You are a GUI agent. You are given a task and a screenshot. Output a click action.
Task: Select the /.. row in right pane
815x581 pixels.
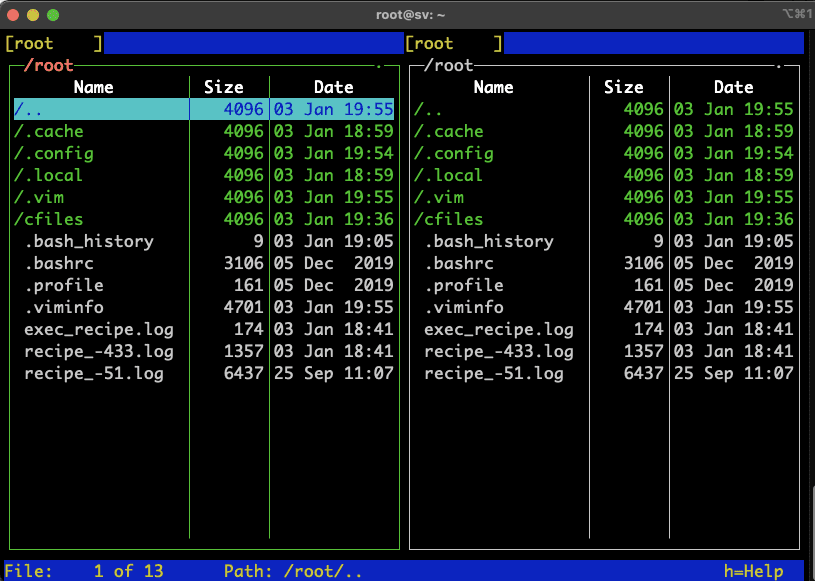[x=604, y=109]
